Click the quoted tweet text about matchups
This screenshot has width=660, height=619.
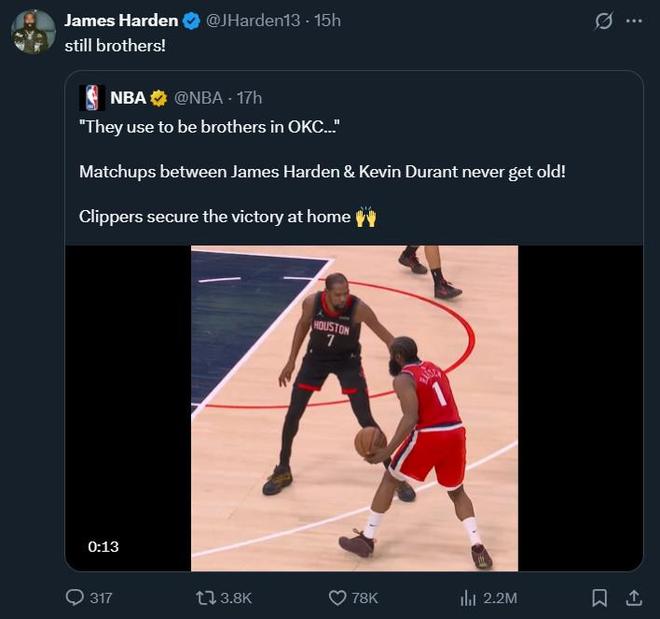point(322,172)
